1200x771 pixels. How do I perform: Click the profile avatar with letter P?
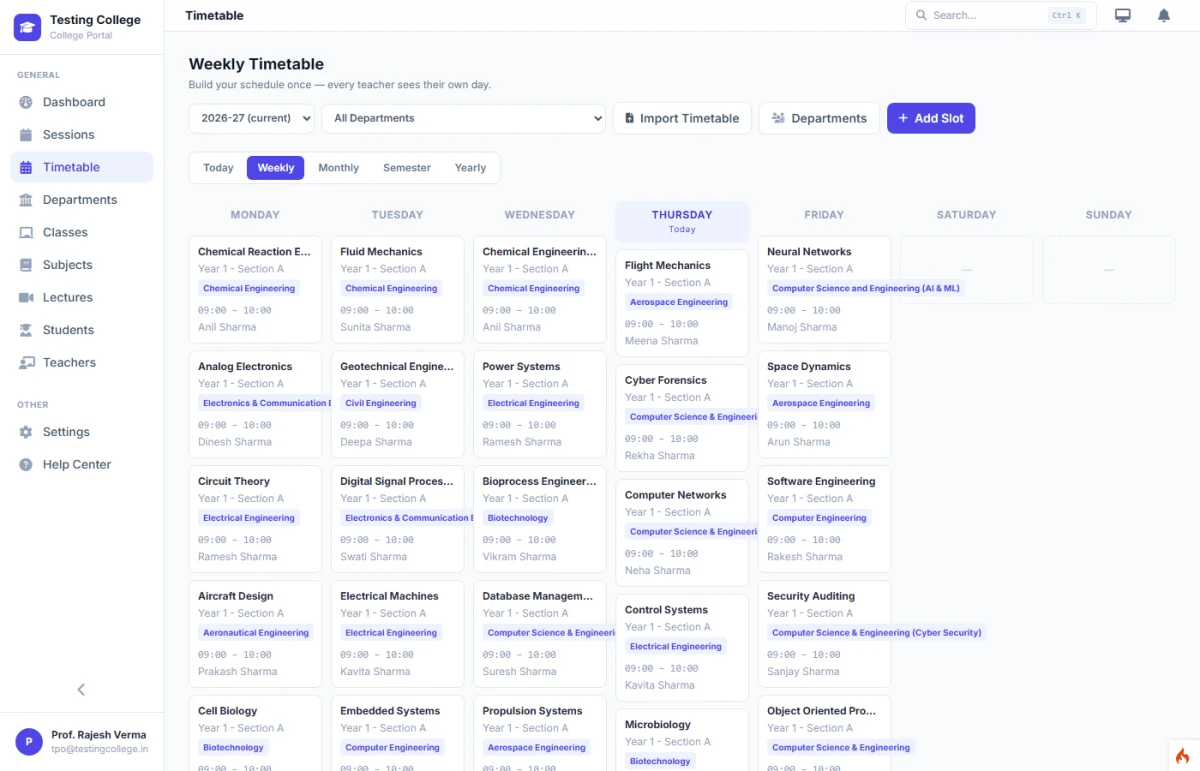click(x=29, y=741)
